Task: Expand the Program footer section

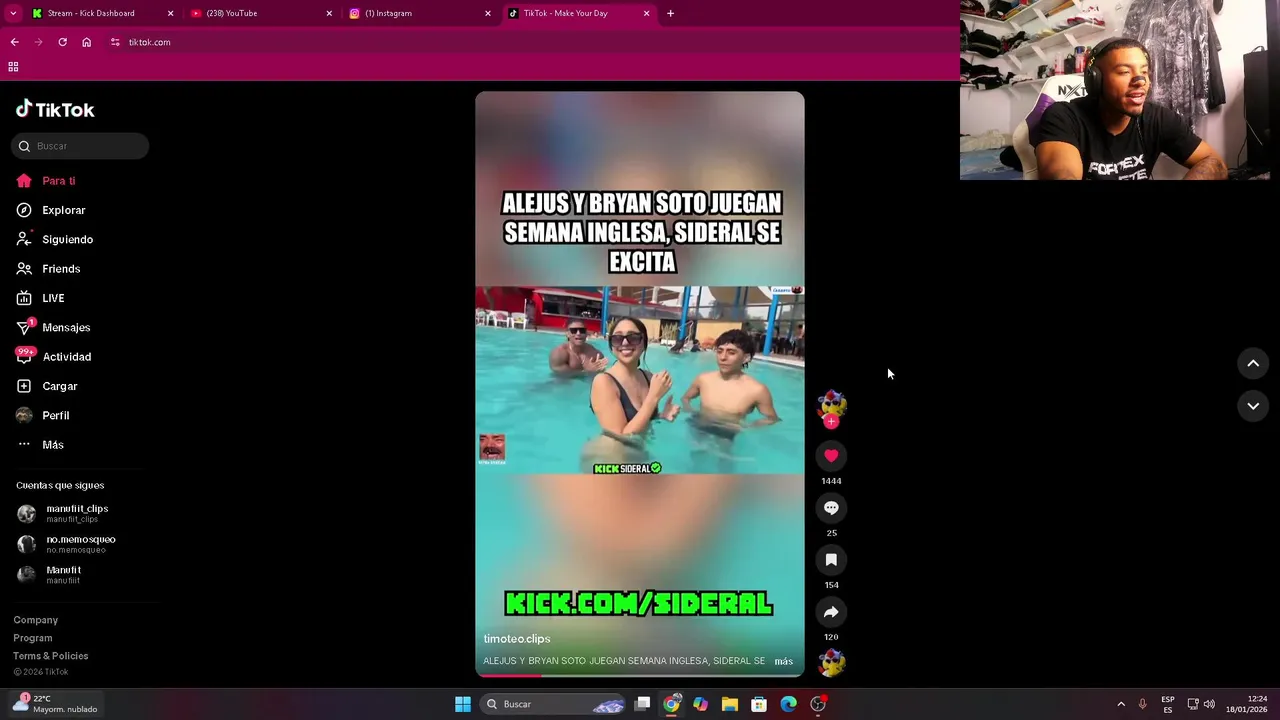Action: pyautogui.click(x=33, y=638)
